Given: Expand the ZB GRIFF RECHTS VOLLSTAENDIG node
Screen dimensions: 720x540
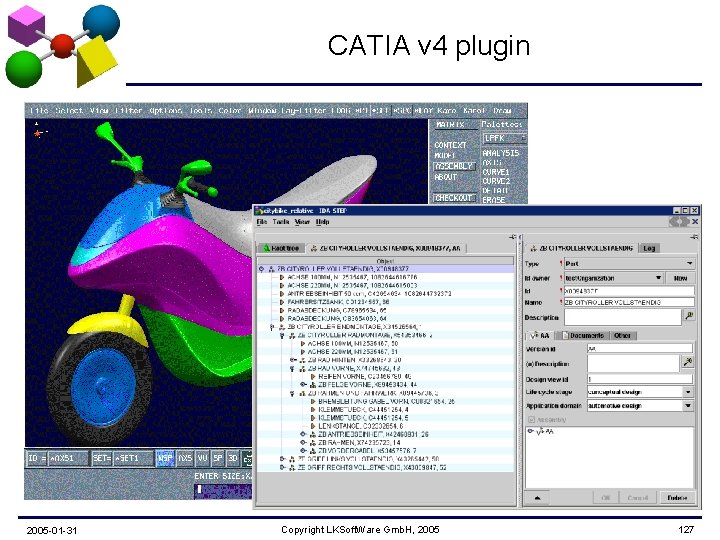Looking at the screenshot, I should pyautogui.click(x=282, y=467).
